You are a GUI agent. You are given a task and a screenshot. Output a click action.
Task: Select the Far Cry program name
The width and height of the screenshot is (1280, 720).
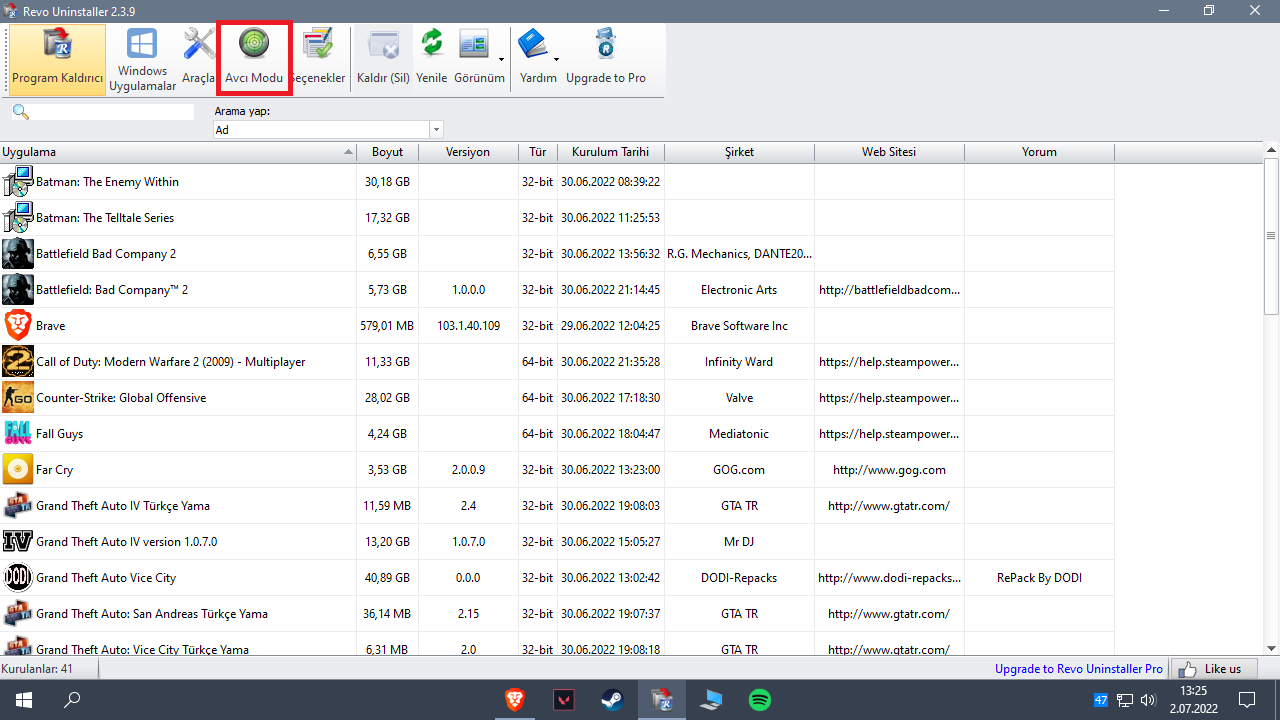coord(54,470)
